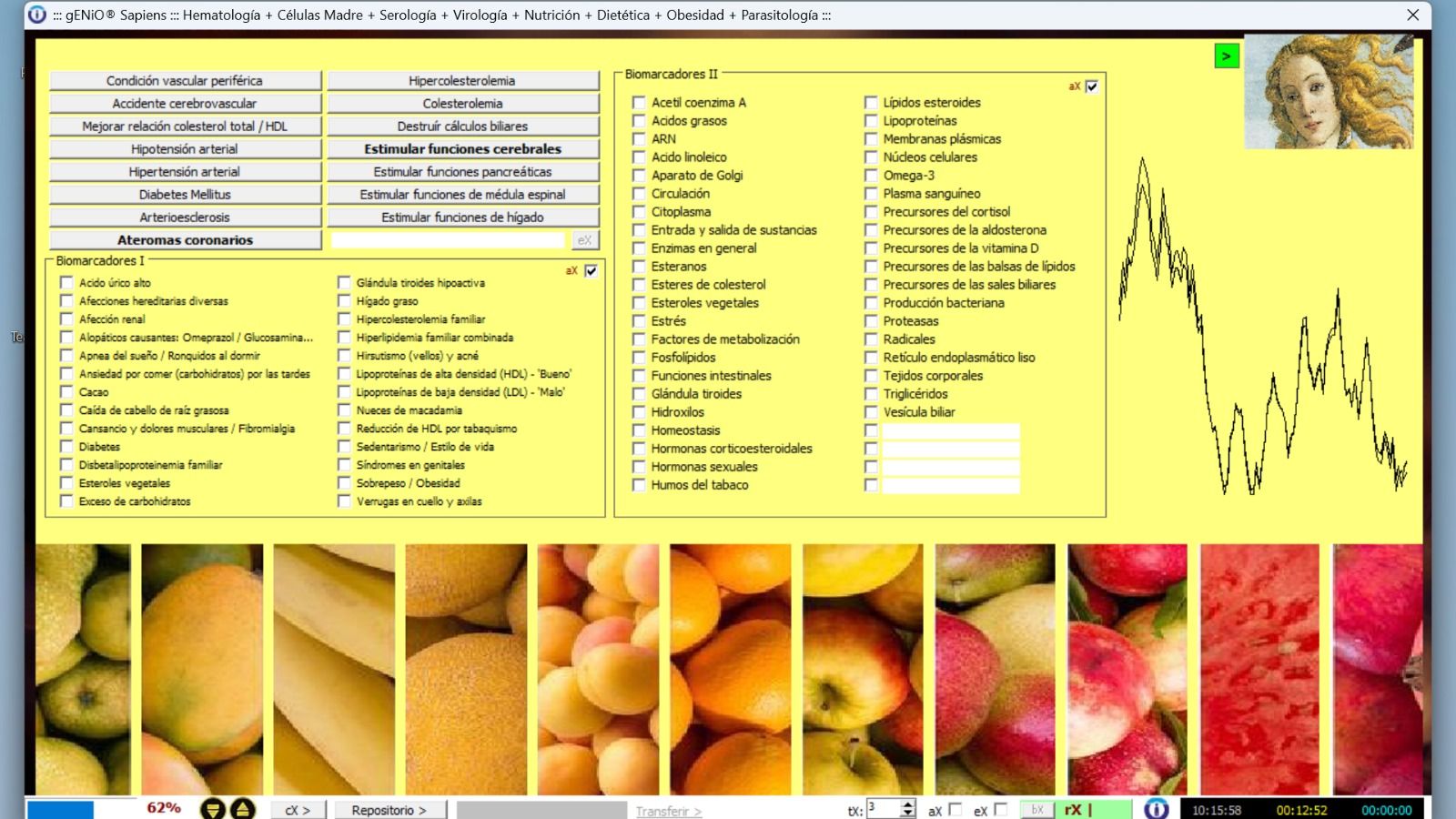Click the green arrow button beside the portrait
The image size is (1456, 819).
pos(1227,56)
